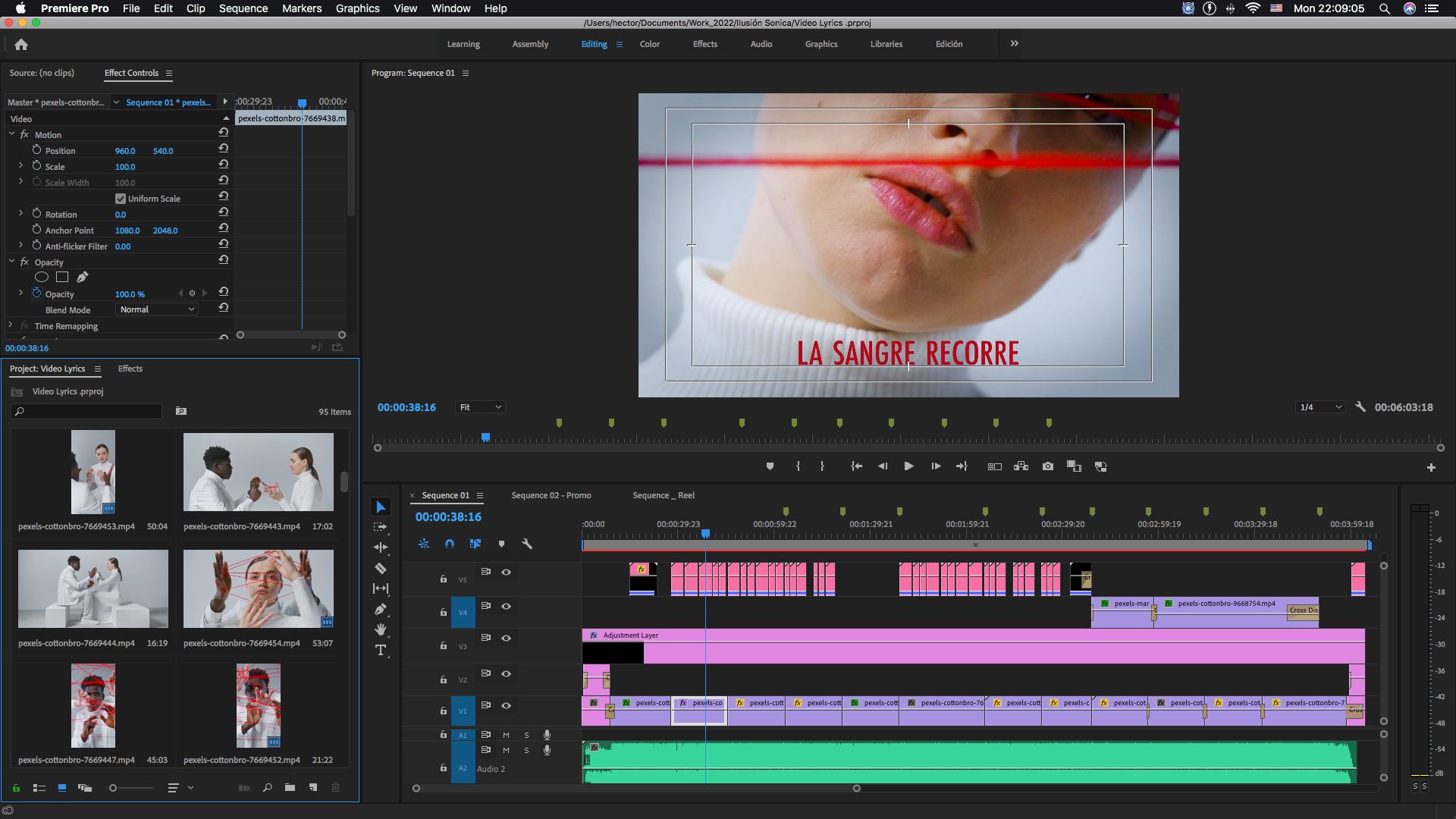This screenshot has width=1456, height=819.
Task: Open timeline display settings wrench
Action: (x=527, y=544)
